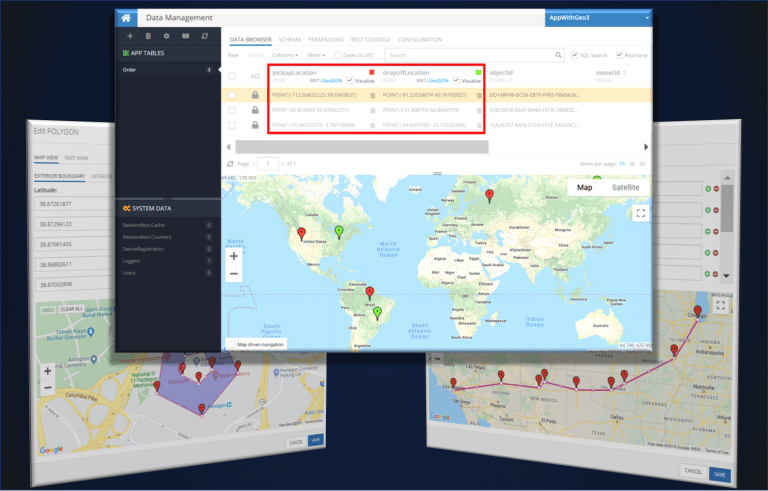The image size is (768, 491).
Task: Click the search magnifier icon
Action: coord(558,55)
